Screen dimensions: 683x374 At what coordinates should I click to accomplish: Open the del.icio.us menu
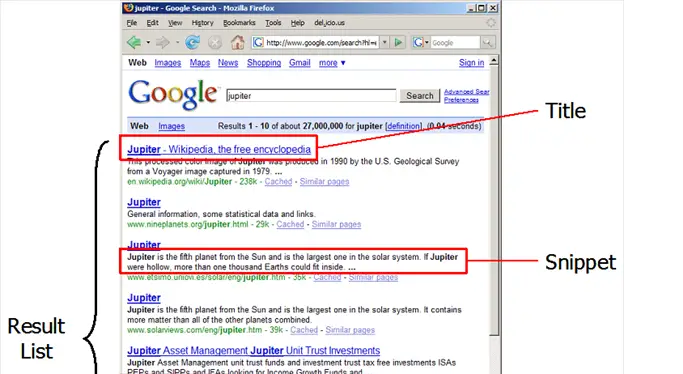coord(329,23)
